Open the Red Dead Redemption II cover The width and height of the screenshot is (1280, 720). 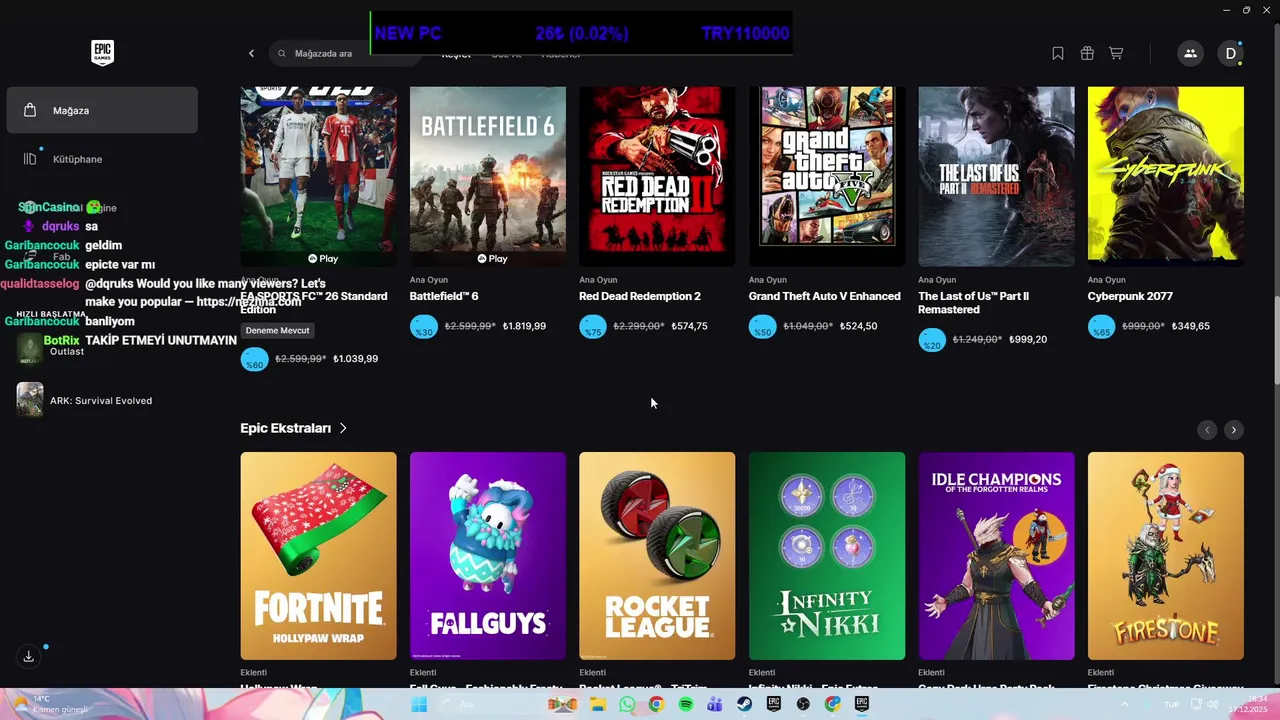tap(657, 177)
